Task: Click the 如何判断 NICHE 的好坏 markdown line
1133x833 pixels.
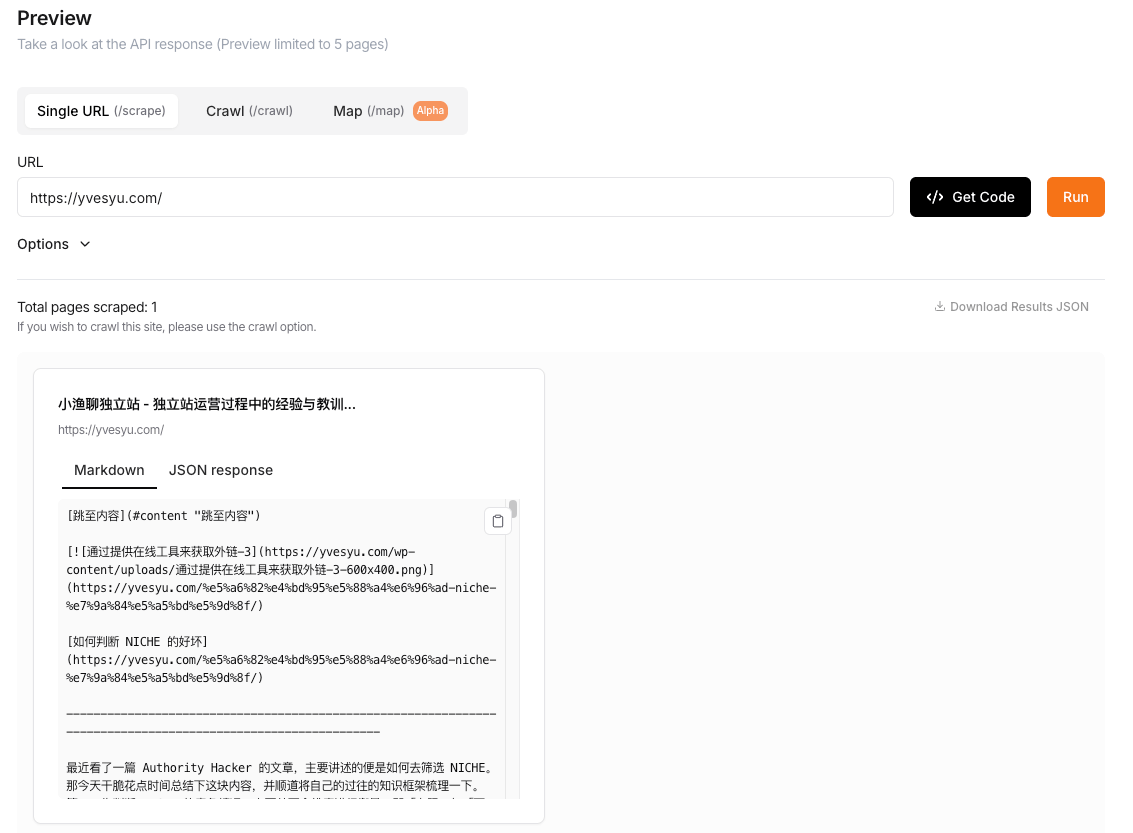Action: coord(137,642)
